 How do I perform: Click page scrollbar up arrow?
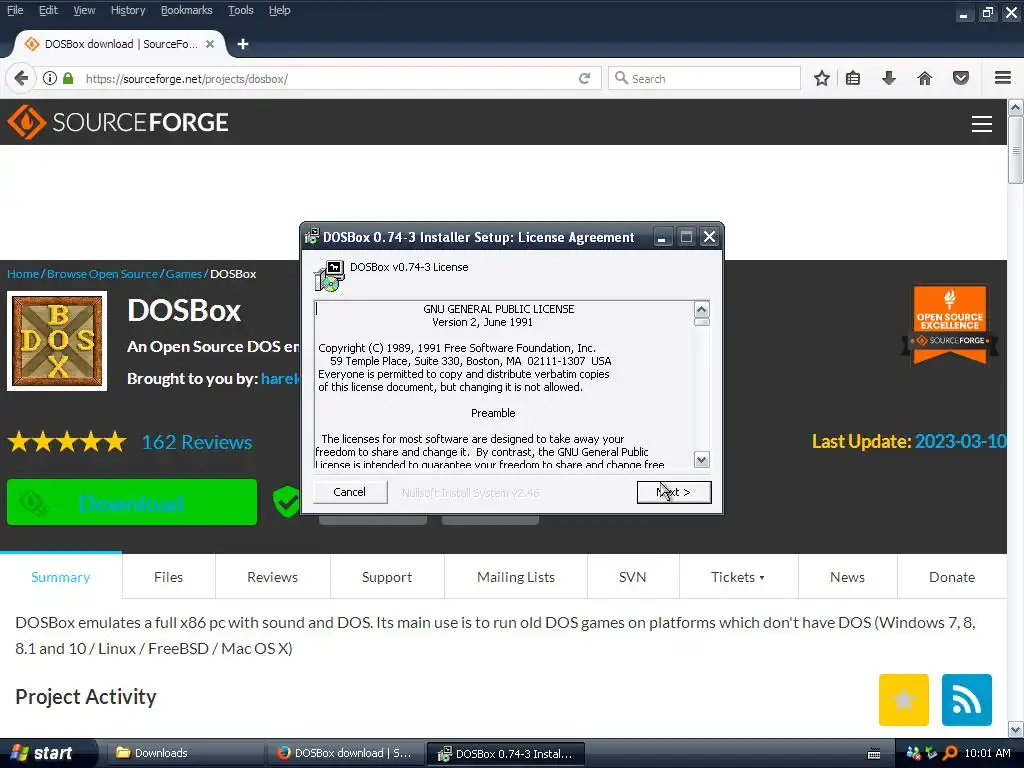[x=1016, y=107]
